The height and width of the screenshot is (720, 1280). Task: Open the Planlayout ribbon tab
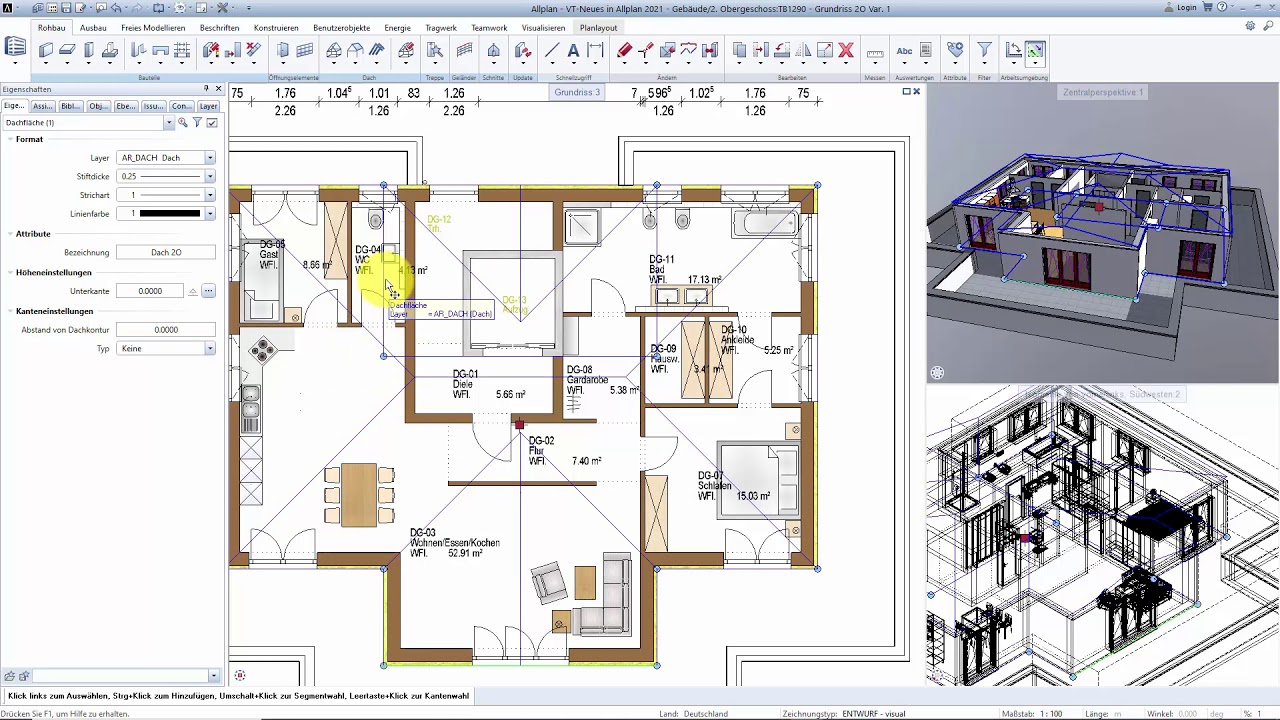(598, 28)
